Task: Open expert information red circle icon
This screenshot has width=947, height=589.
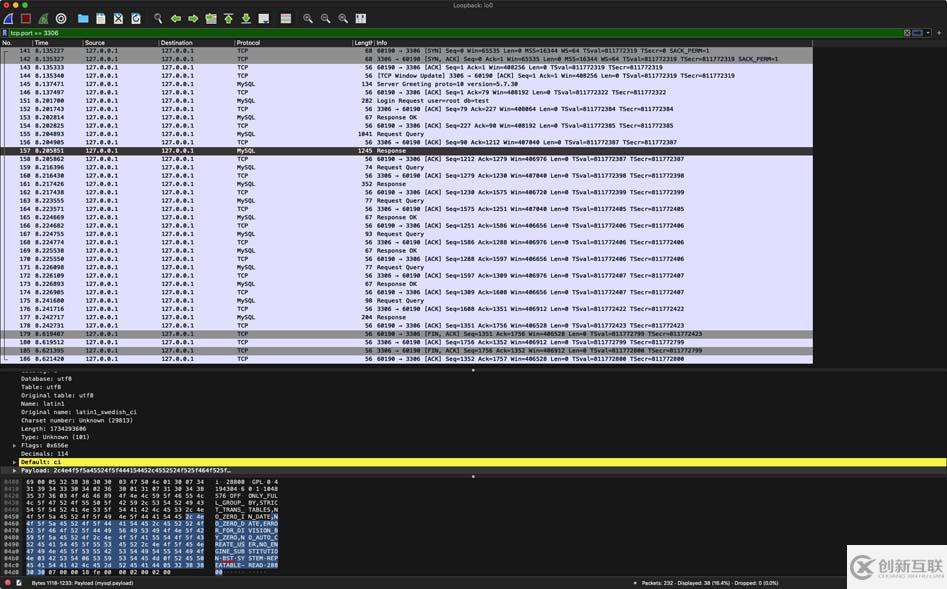Action: 7,583
